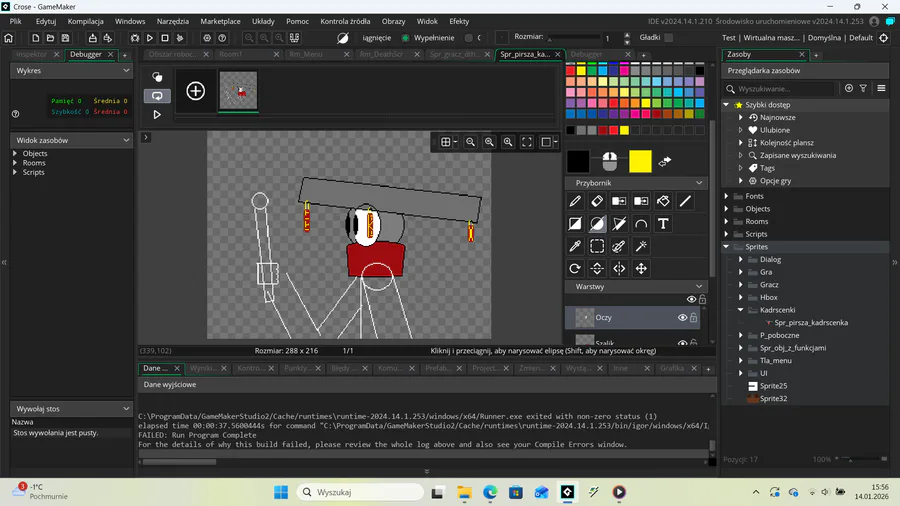Select the Fill bucket tool
The width and height of the screenshot is (900, 506).
pyautogui.click(x=663, y=201)
